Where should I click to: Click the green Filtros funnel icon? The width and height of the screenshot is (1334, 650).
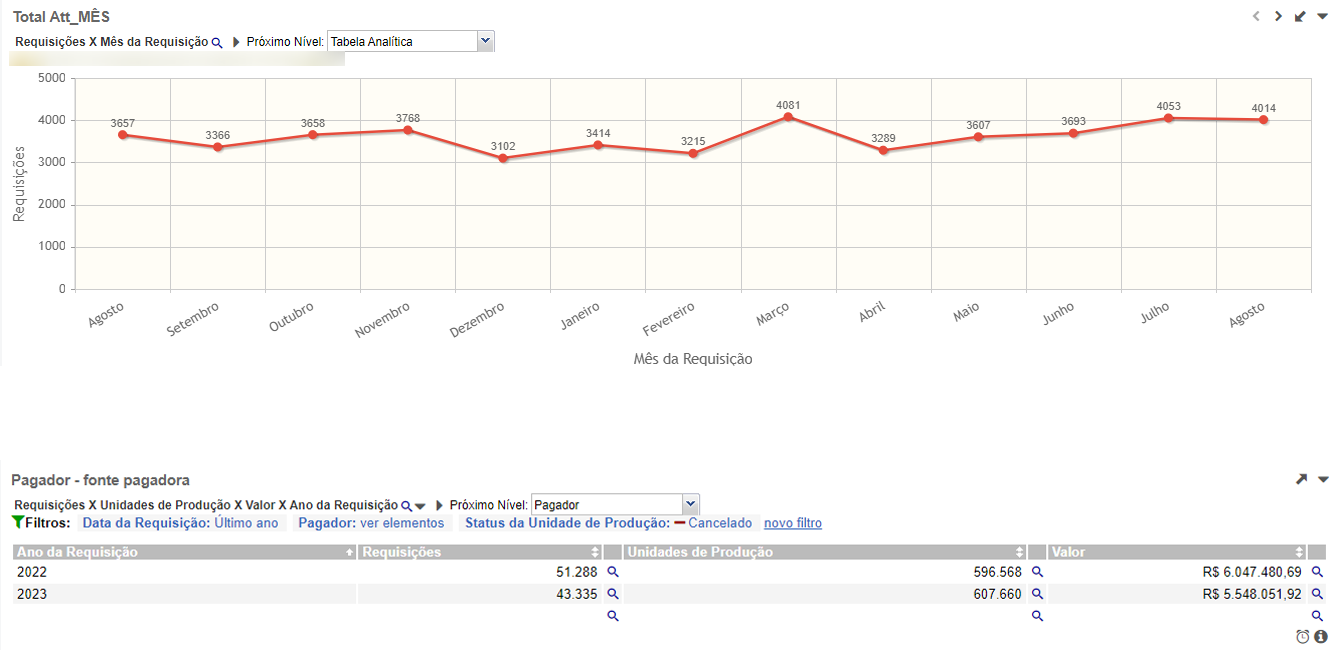[17, 523]
